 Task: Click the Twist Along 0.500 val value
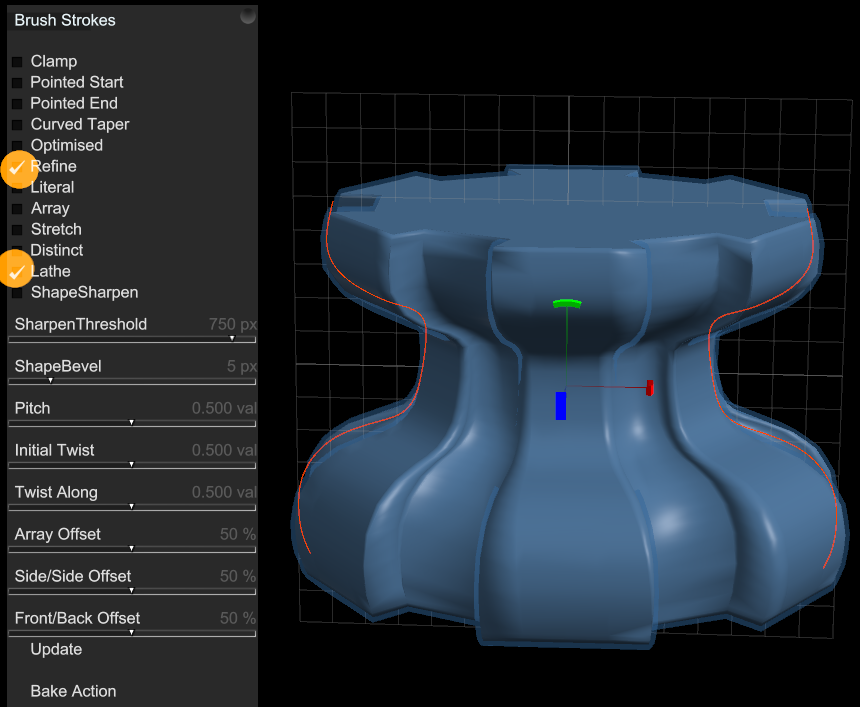224,492
